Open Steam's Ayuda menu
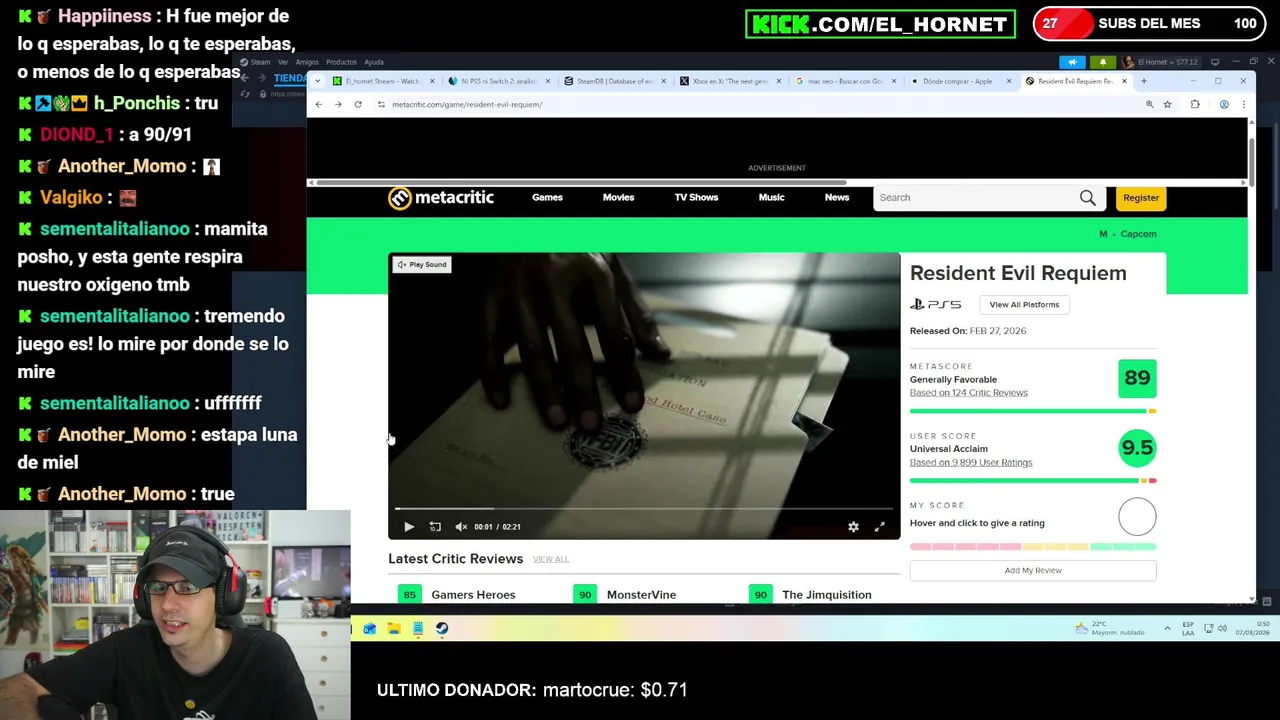 [374, 62]
